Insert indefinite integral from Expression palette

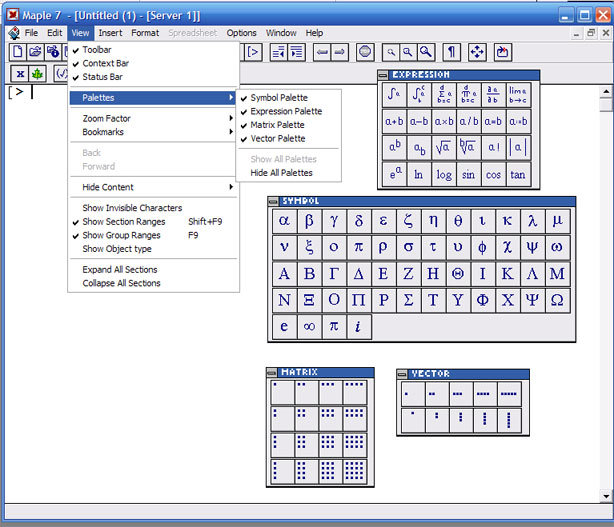point(394,95)
